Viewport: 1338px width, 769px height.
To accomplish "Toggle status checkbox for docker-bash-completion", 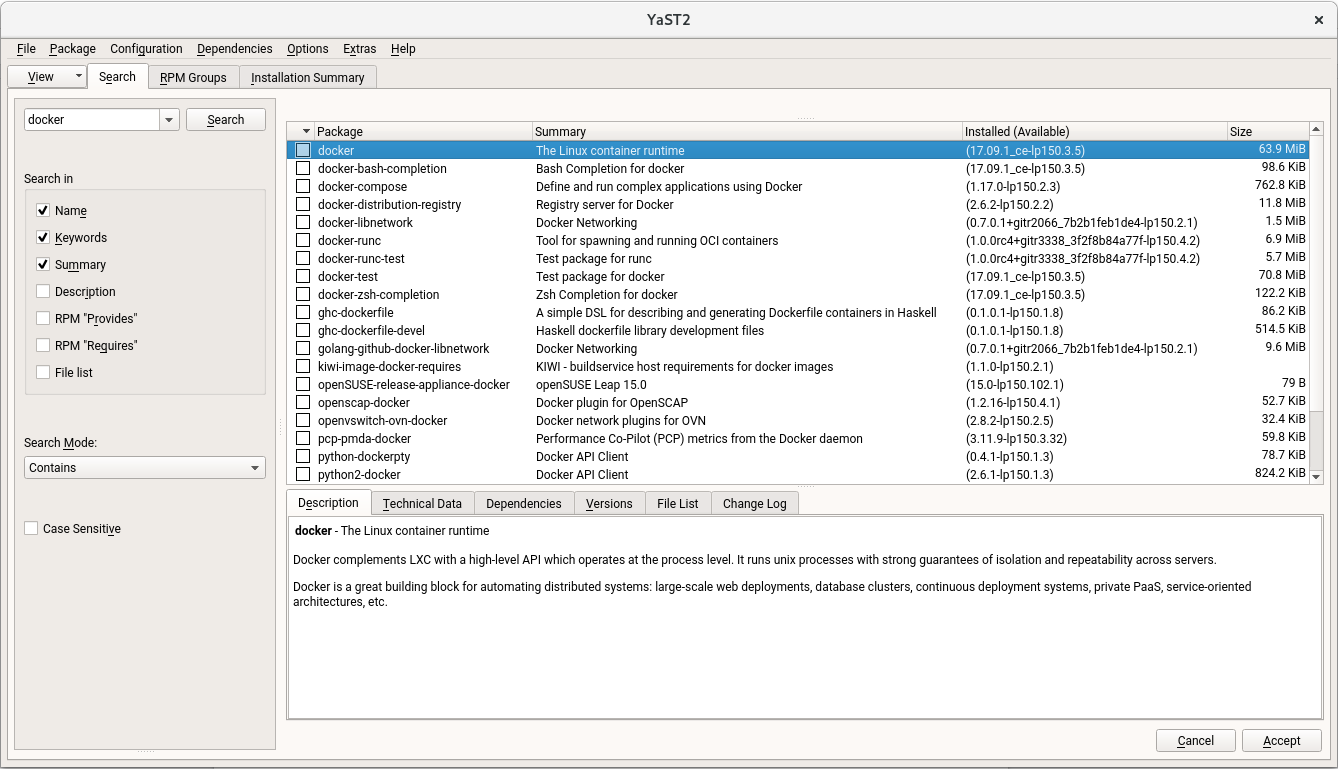I will (x=303, y=168).
